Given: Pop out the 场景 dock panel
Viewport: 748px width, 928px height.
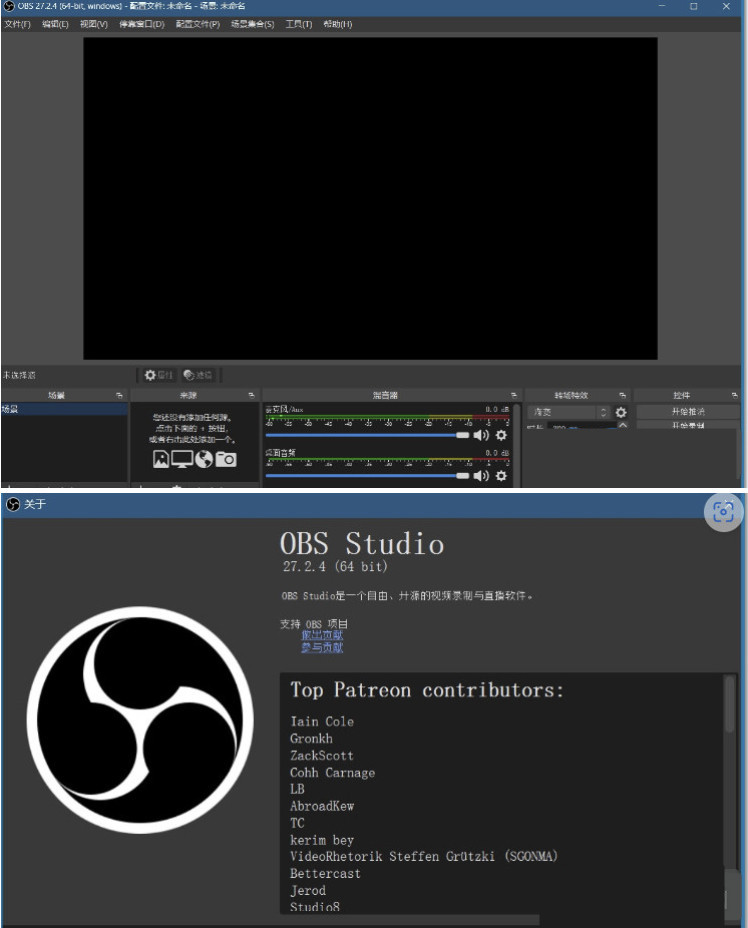Looking at the screenshot, I should (120, 395).
